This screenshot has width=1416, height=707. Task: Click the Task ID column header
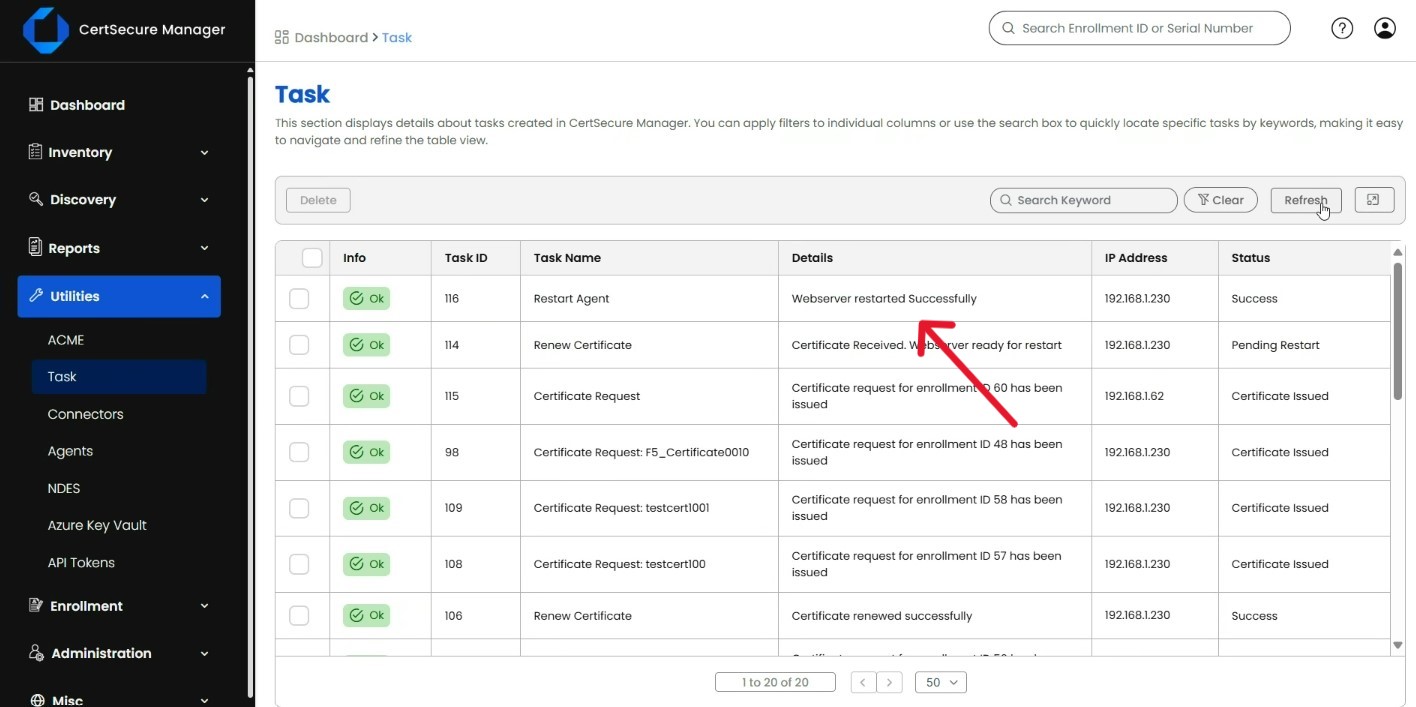coord(466,258)
